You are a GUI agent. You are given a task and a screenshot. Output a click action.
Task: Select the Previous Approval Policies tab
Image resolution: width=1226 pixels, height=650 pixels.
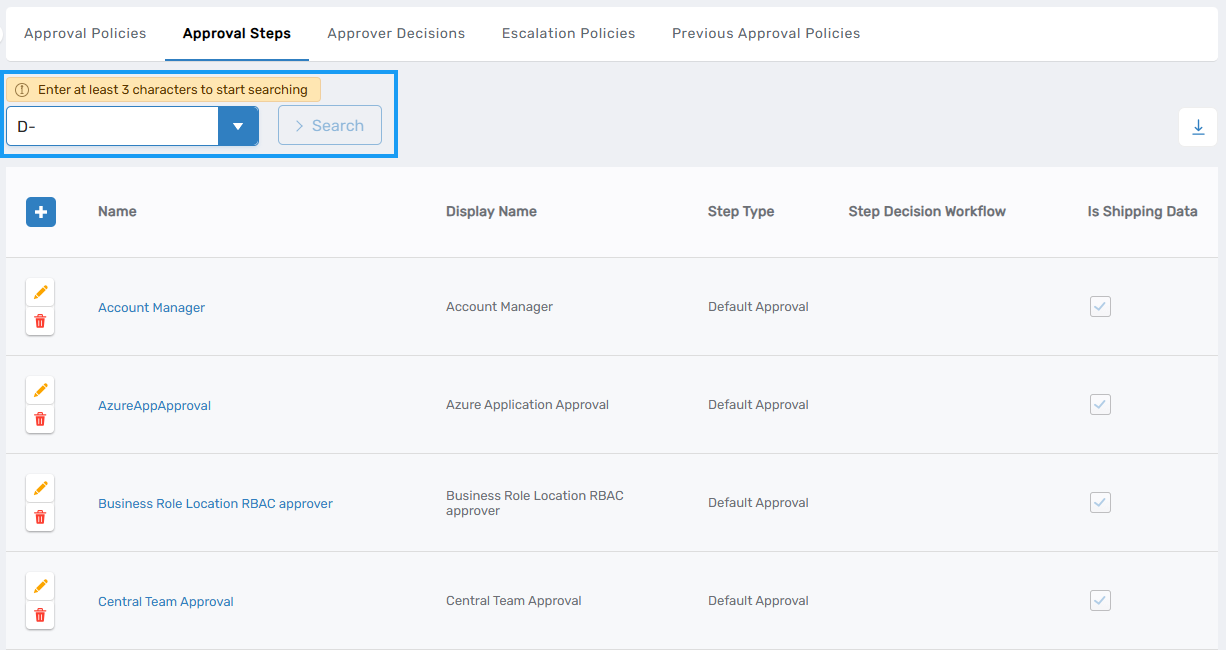point(765,33)
